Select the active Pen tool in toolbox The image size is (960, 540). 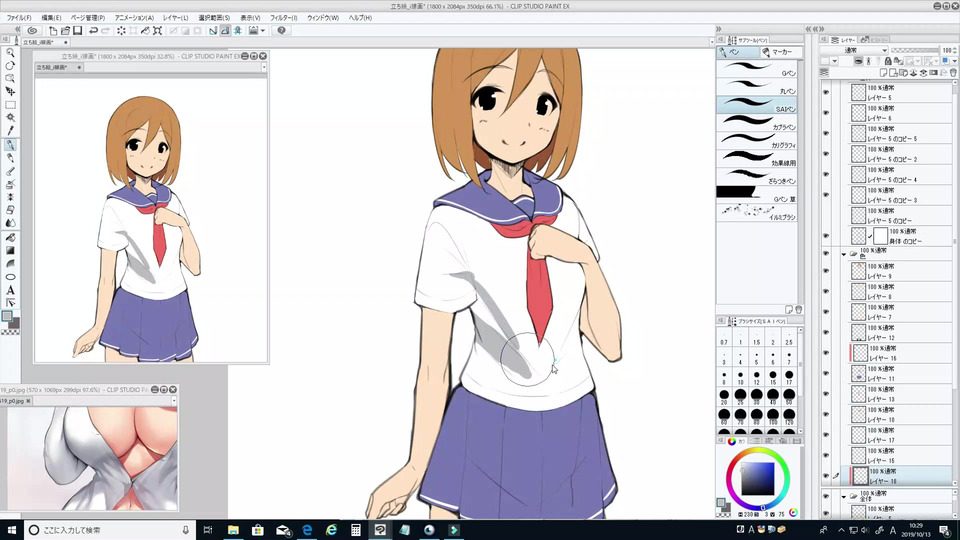pyautogui.click(x=10, y=145)
